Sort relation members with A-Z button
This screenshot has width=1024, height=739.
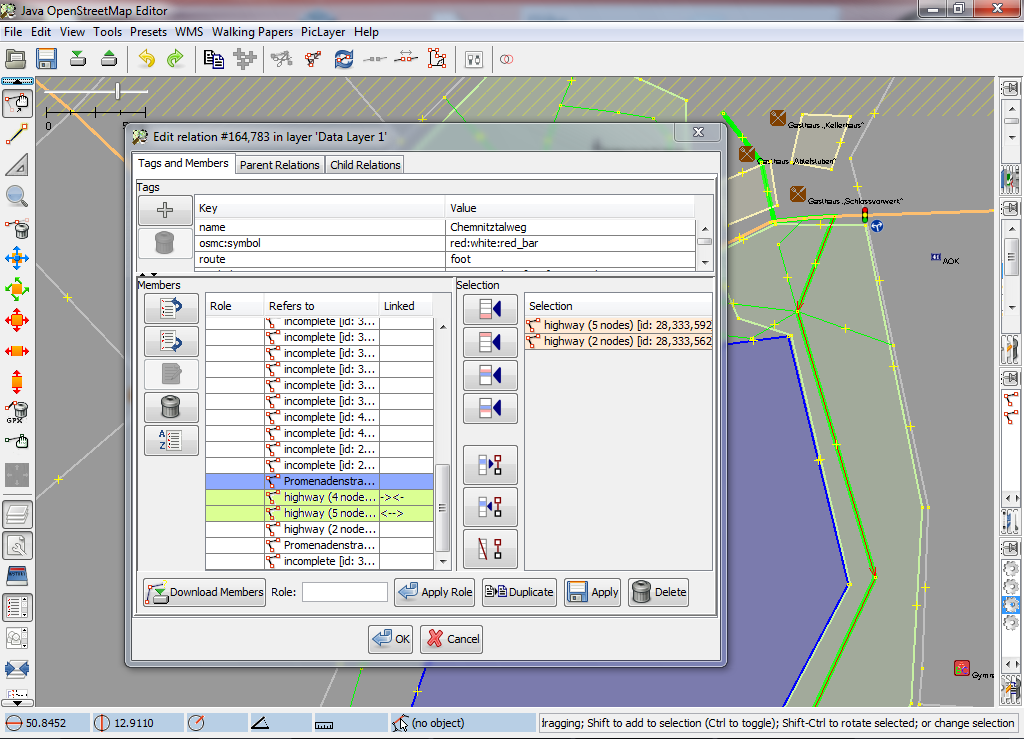[x=171, y=441]
